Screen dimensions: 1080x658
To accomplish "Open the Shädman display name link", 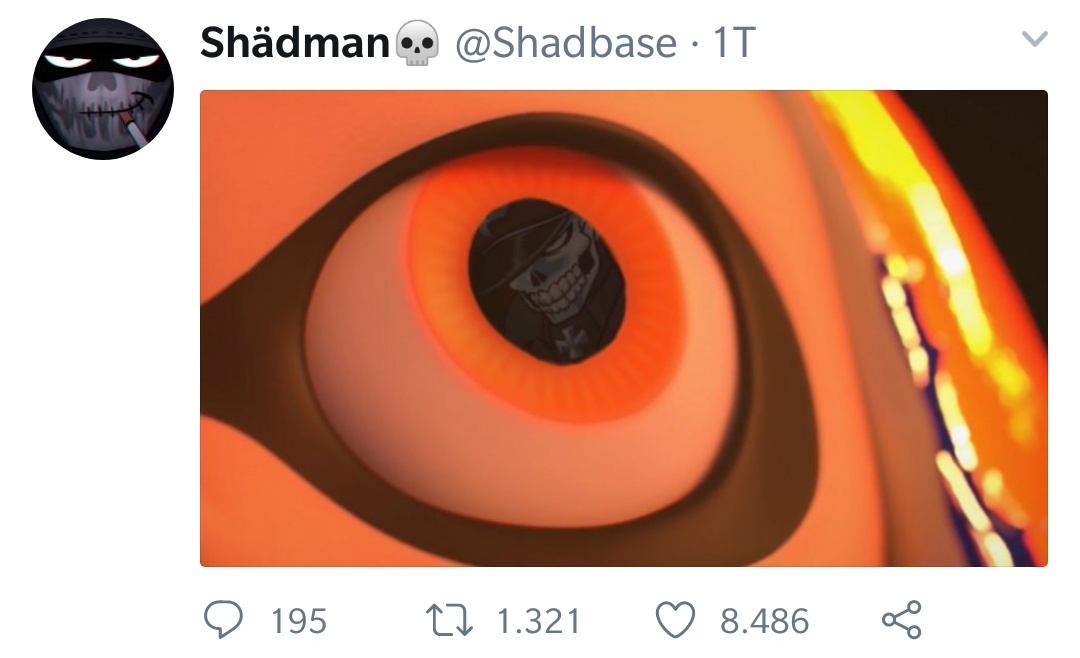I will (295, 43).
